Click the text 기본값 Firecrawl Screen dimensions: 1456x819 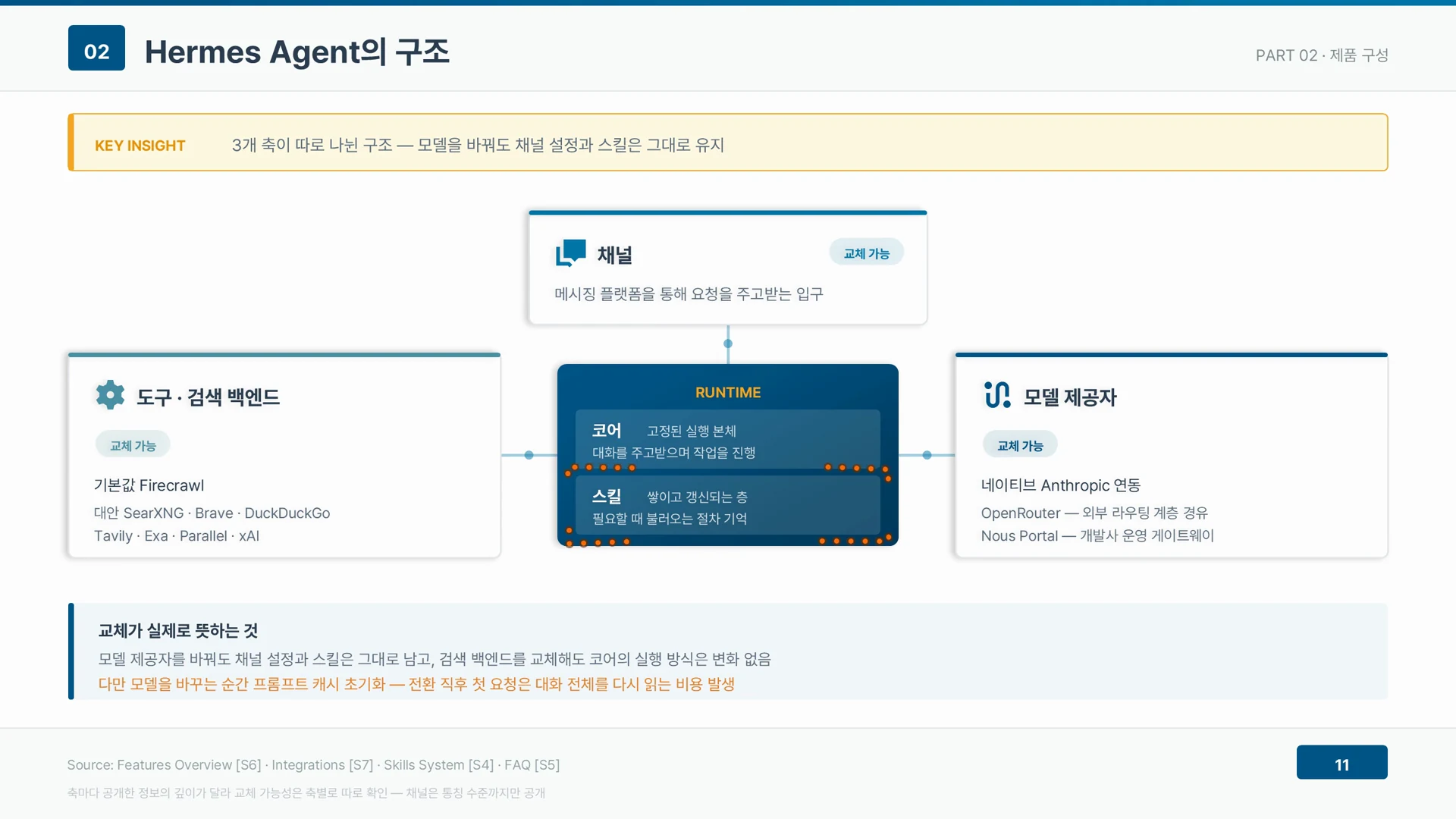coord(149,485)
